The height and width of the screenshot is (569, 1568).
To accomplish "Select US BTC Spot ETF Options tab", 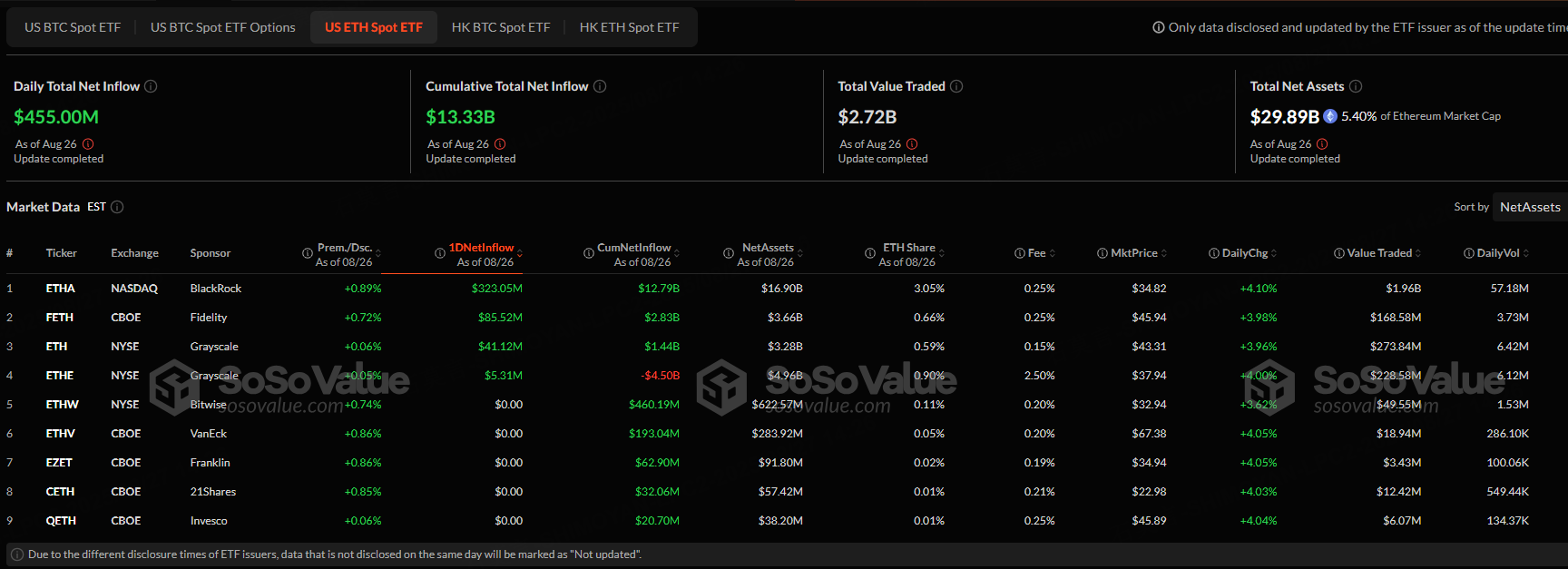I will pyautogui.click(x=222, y=27).
